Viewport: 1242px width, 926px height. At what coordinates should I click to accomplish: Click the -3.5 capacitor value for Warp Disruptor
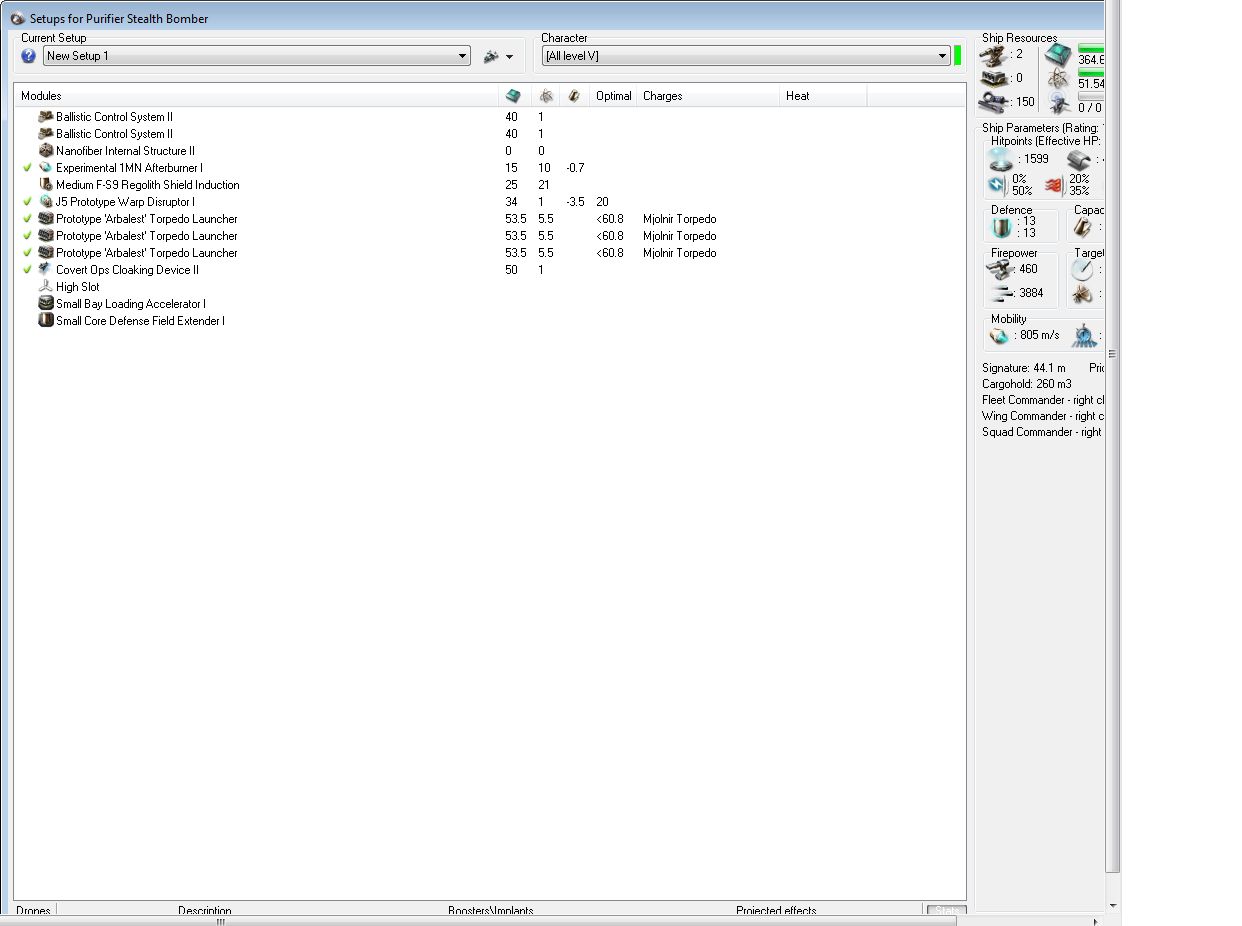point(575,202)
